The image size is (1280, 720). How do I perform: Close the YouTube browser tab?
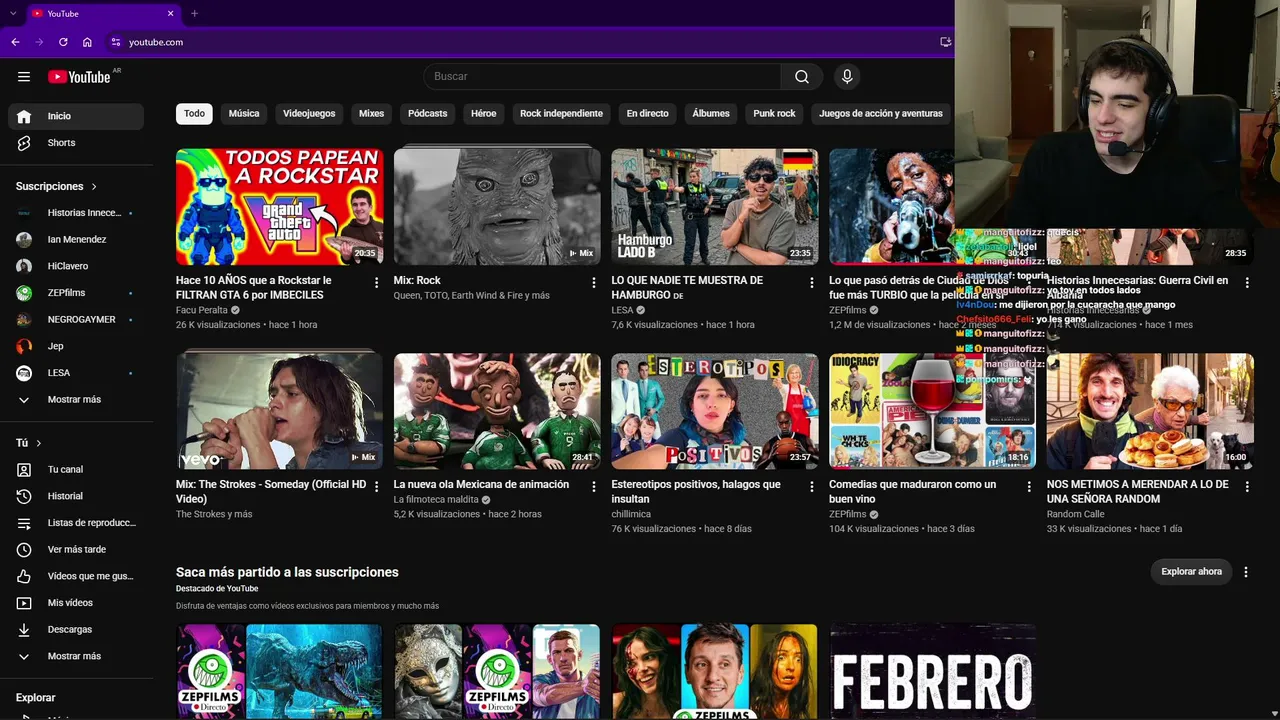point(171,14)
